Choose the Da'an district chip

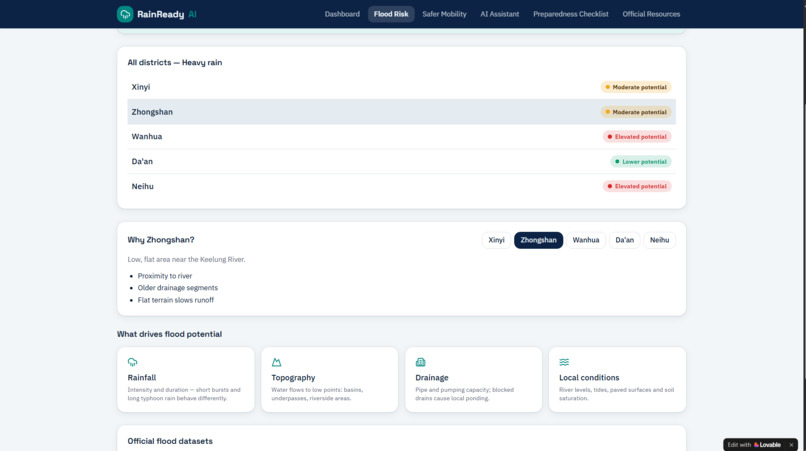point(625,240)
